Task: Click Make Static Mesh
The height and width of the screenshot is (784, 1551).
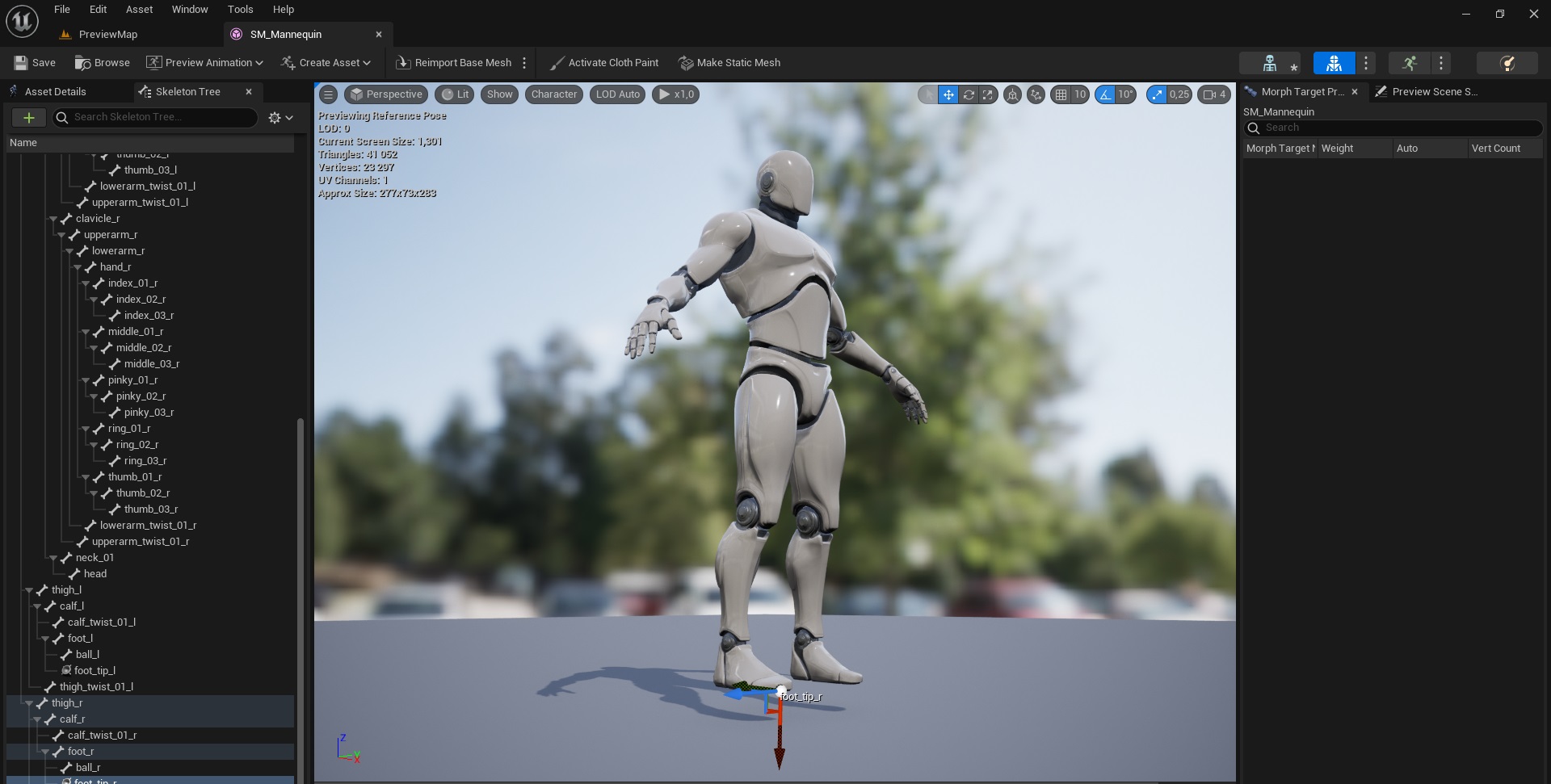Action: tap(729, 62)
